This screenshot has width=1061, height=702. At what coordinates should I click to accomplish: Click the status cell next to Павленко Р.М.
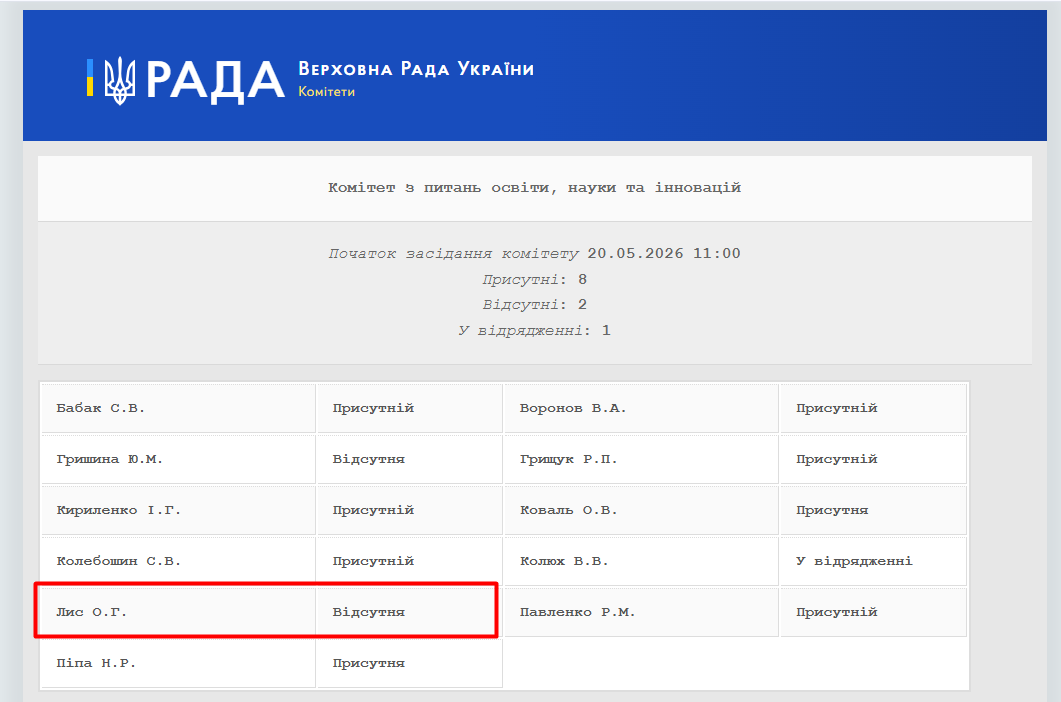click(x=873, y=612)
